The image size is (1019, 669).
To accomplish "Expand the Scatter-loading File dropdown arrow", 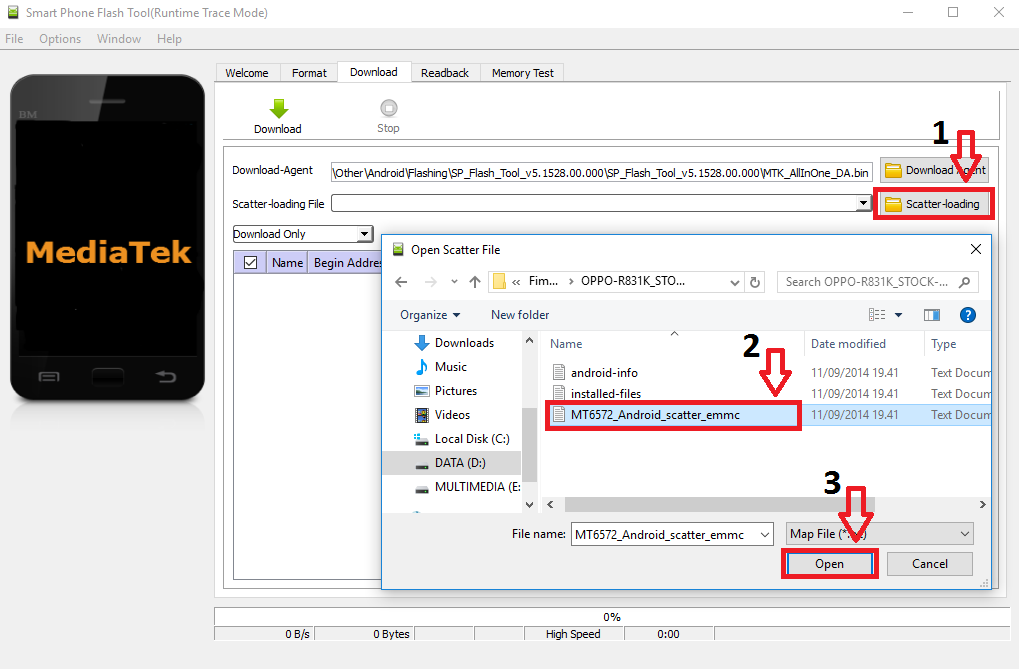I will coord(862,203).
